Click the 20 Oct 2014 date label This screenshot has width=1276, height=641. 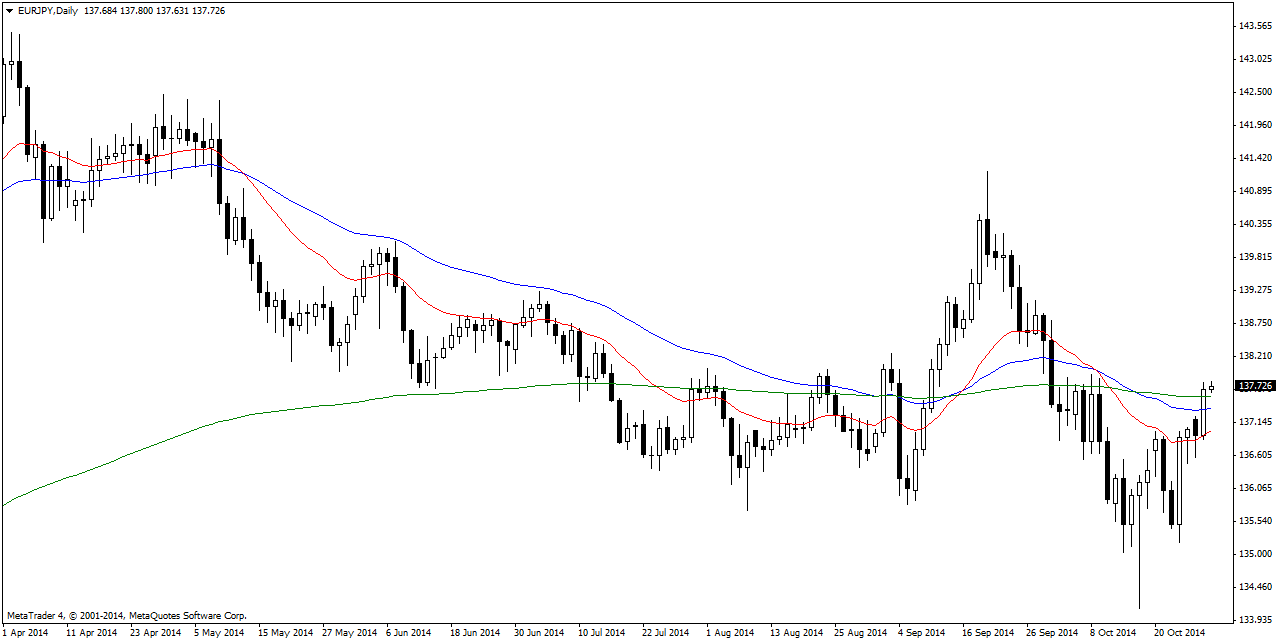click(x=1181, y=632)
